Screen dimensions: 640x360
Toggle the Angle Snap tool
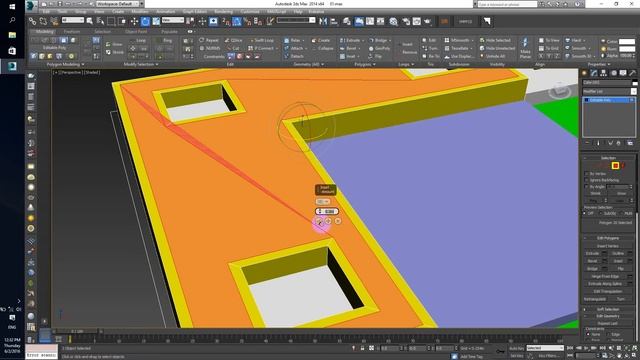236,21
